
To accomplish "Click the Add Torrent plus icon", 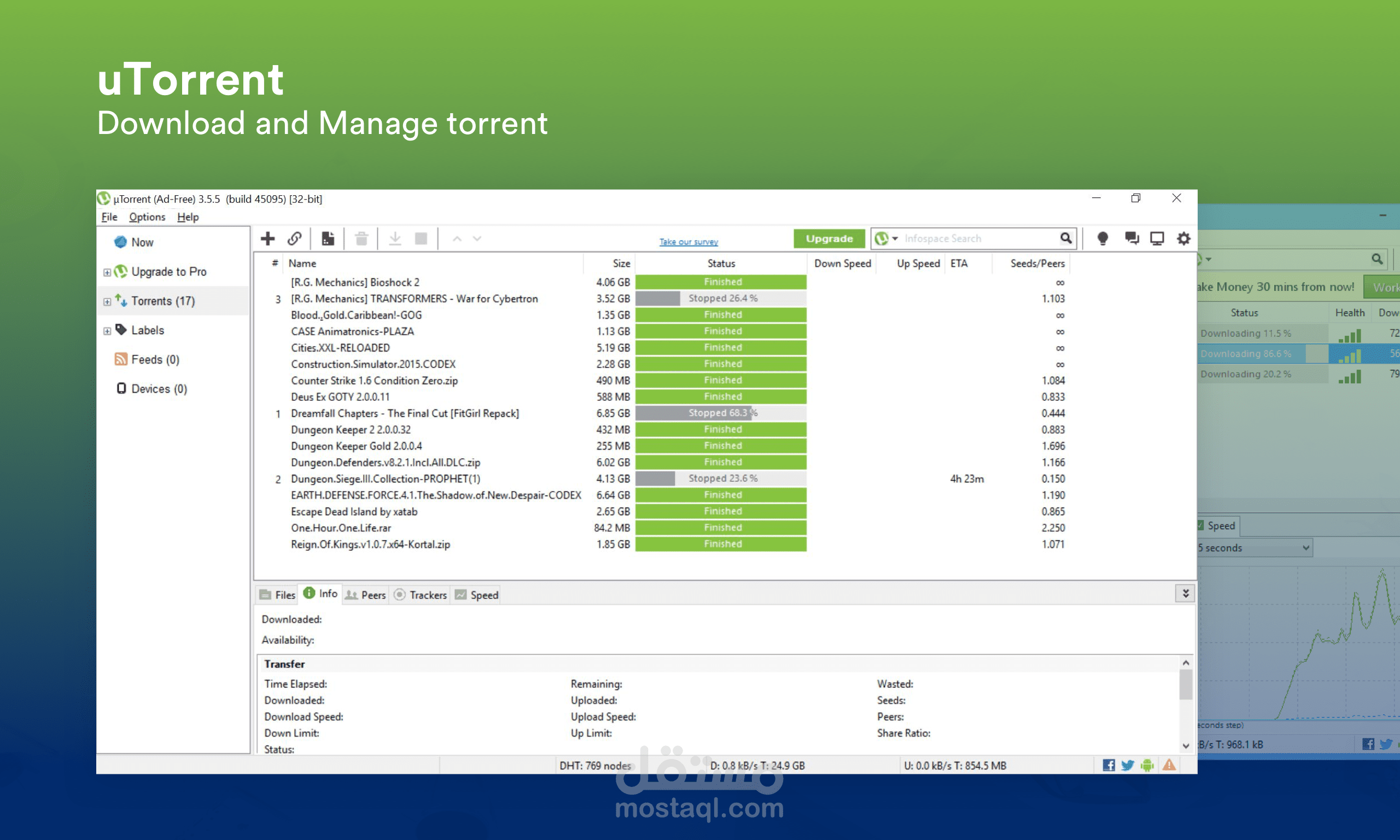I will [x=267, y=238].
